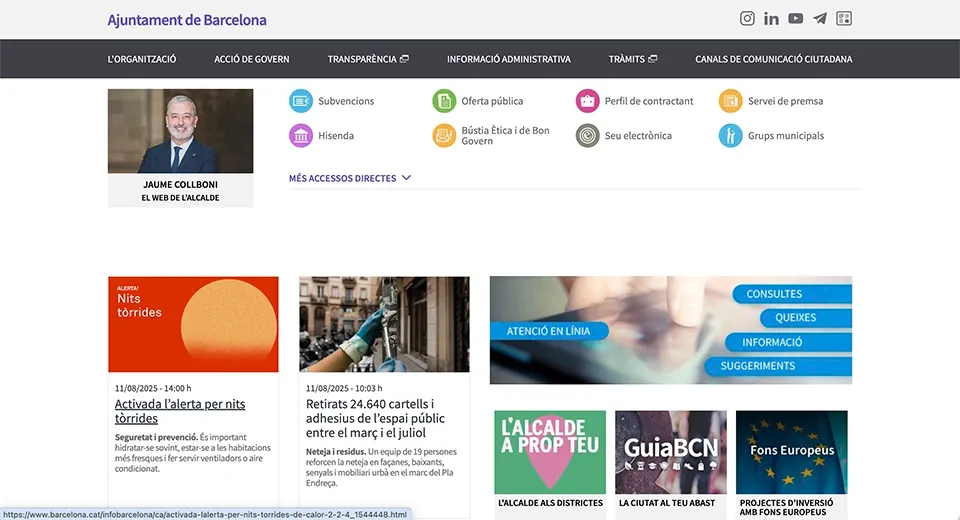Open El web de l'alcalde caption

click(x=181, y=198)
